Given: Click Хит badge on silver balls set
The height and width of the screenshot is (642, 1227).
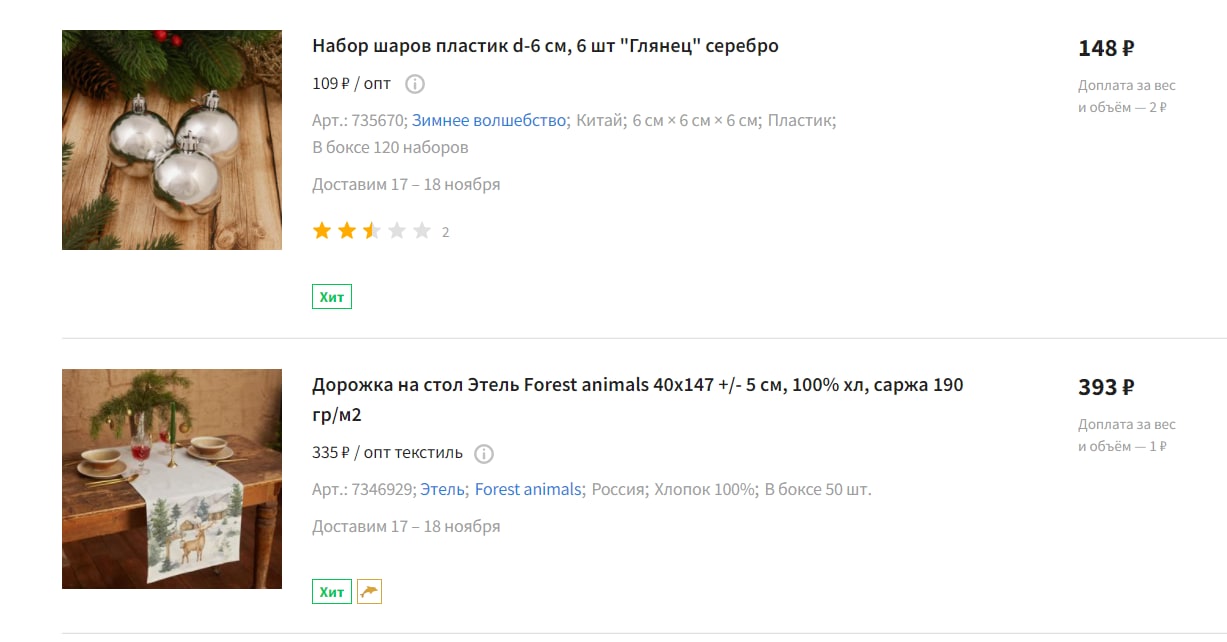Looking at the screenshot, I should 332,297.
